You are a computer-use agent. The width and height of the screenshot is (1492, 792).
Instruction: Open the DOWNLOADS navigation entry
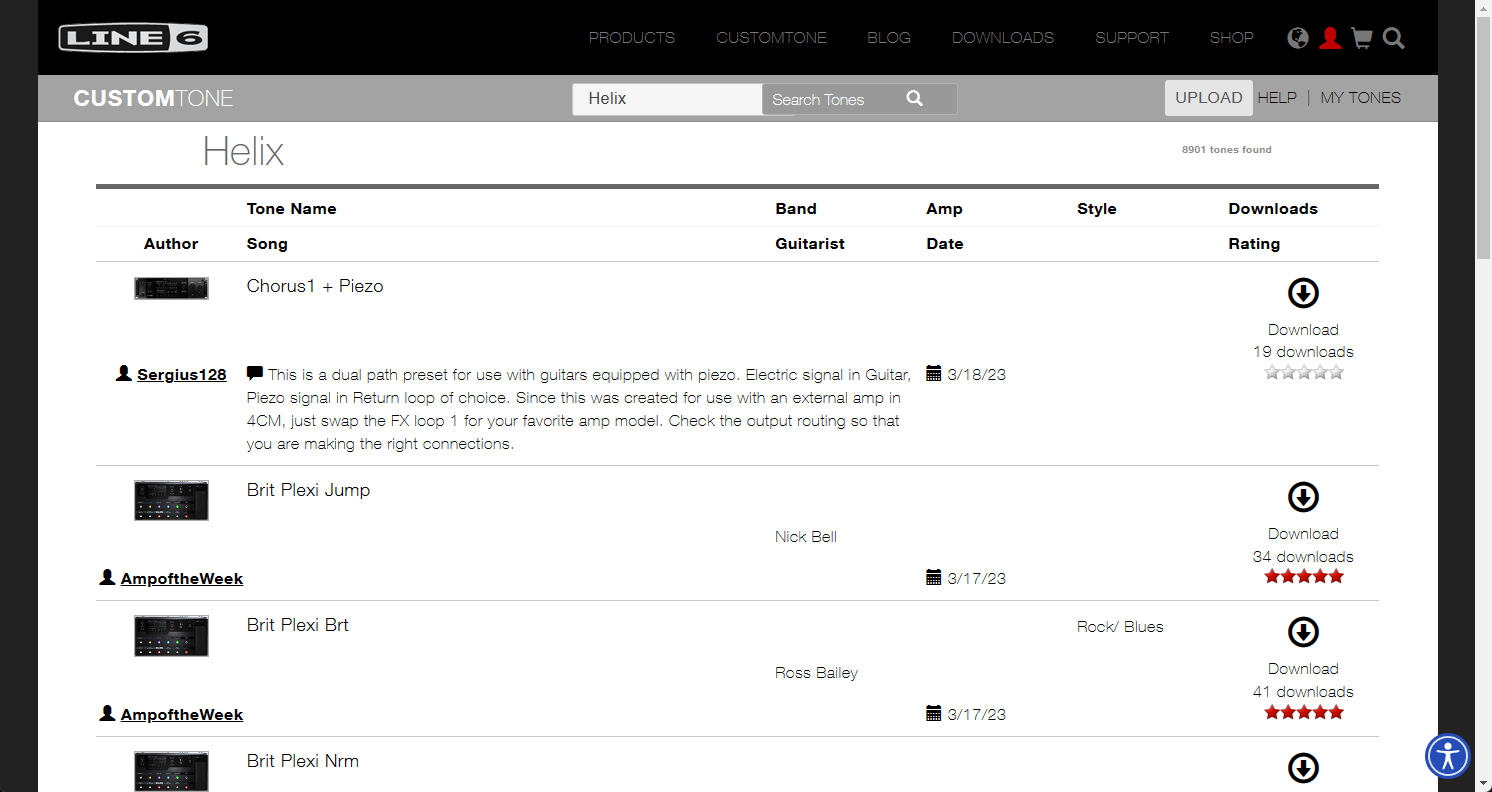tap(1003, 37)
